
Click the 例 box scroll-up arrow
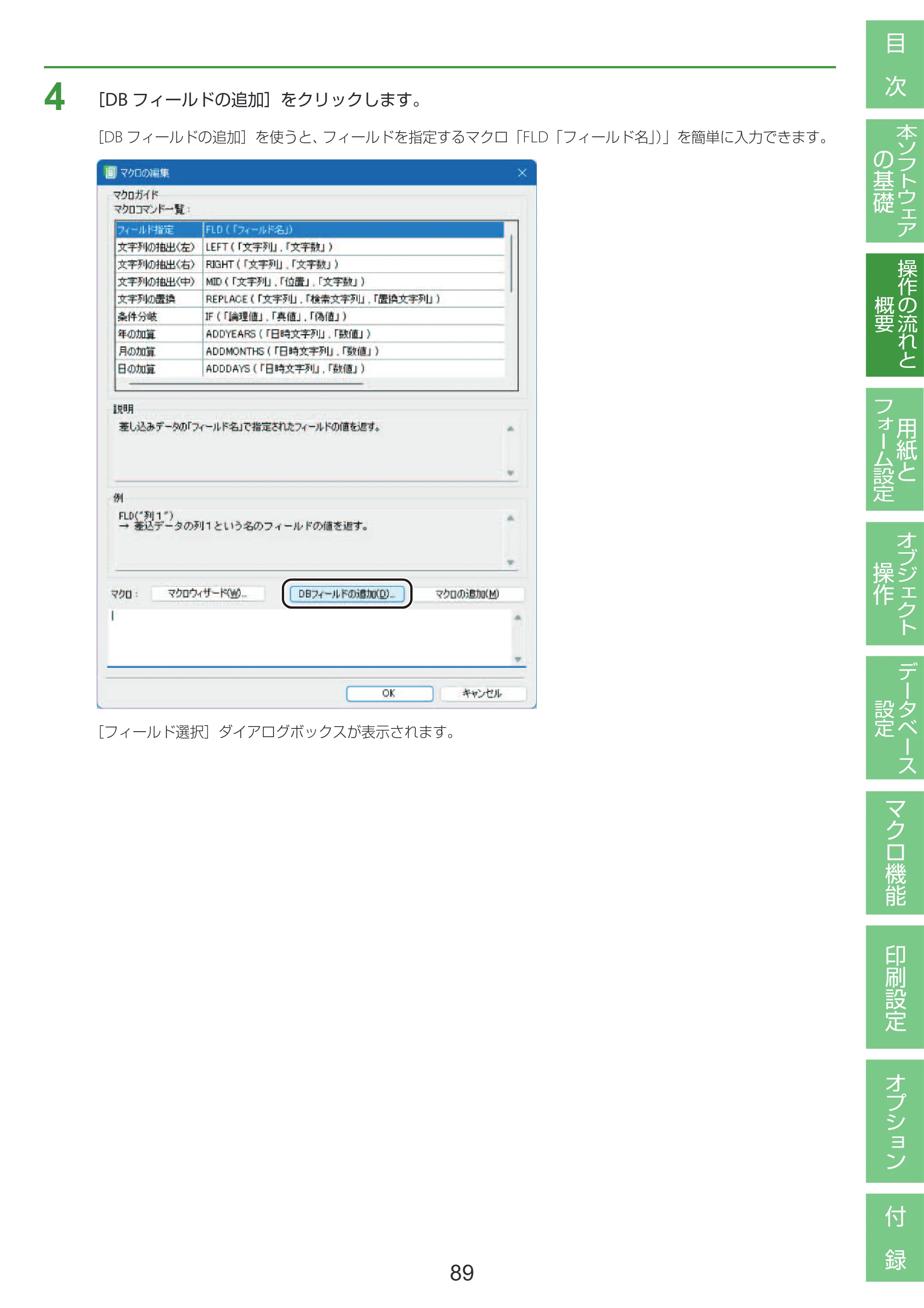(x=510, y=518)
